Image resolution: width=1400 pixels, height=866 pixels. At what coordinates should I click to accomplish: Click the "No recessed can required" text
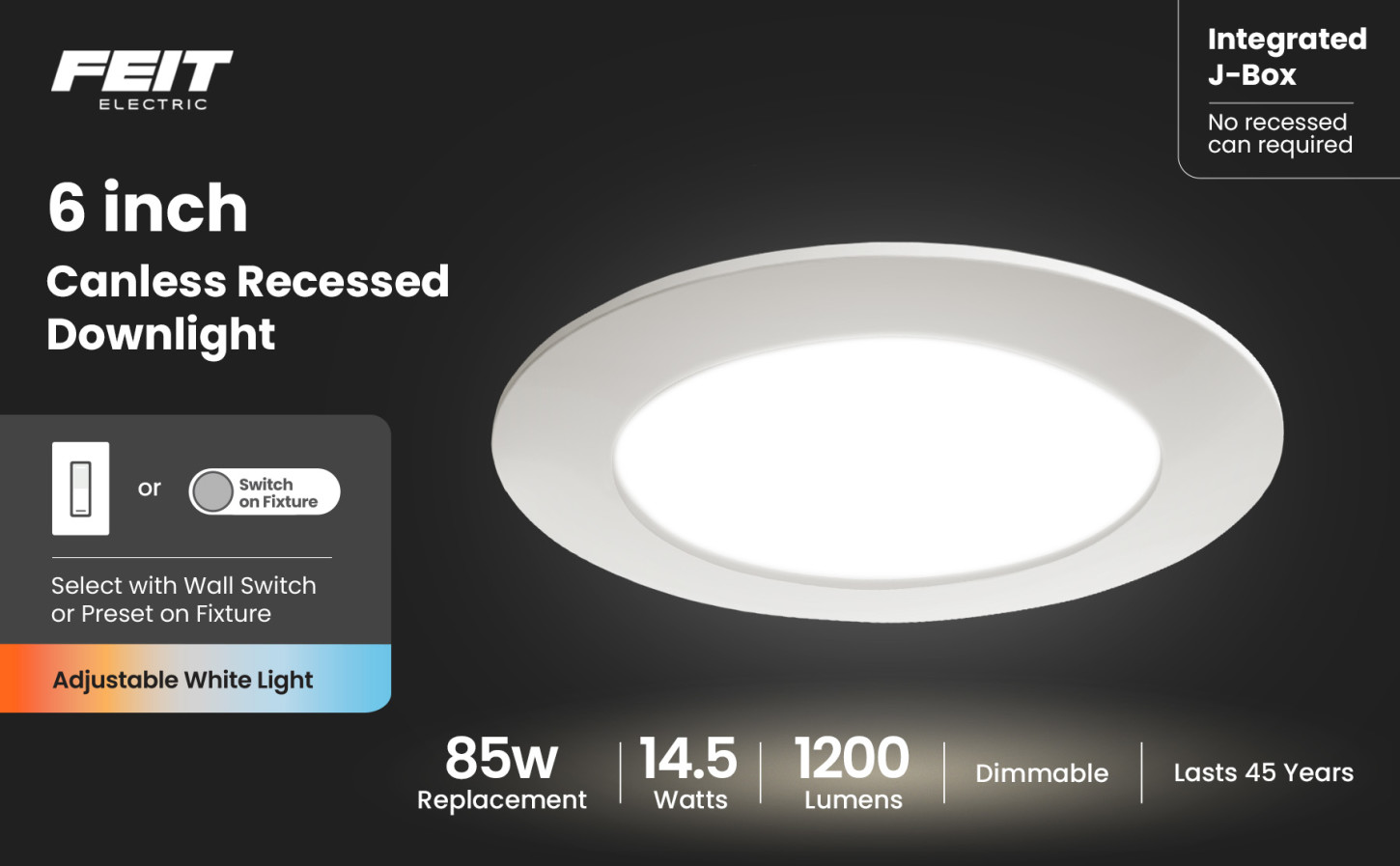1279,133
